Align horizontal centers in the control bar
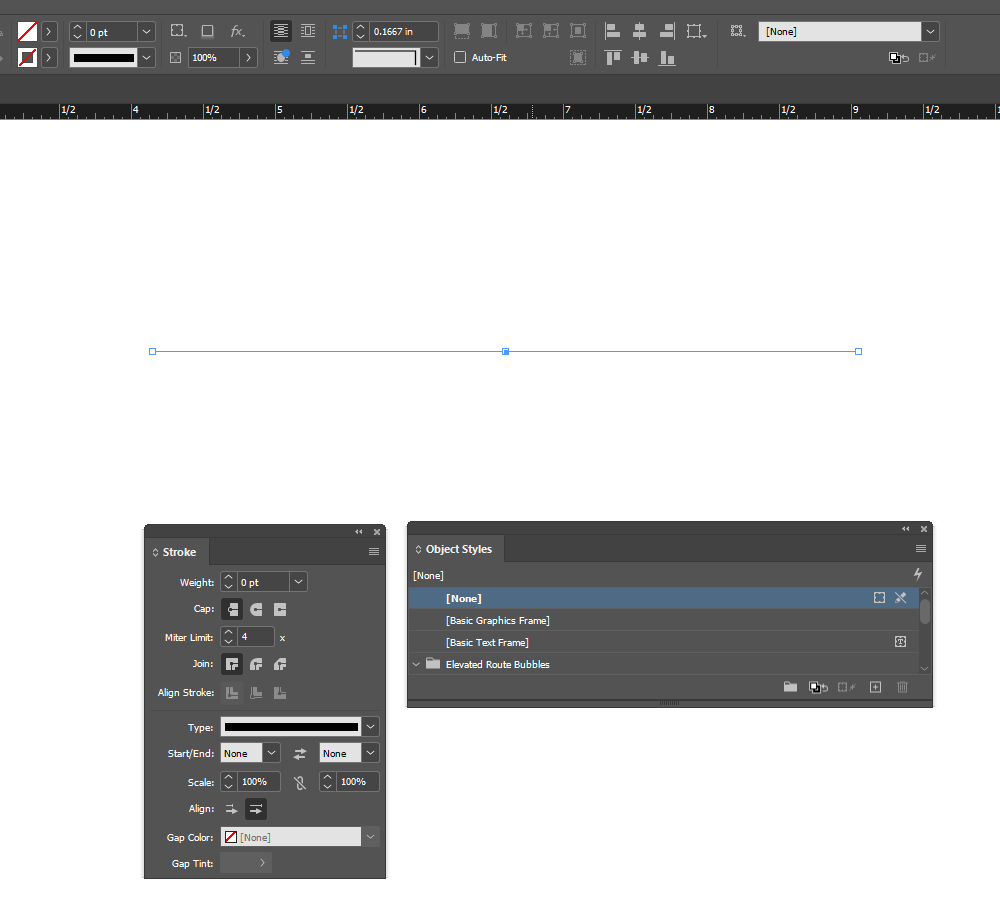Viewport: 1000px width, 918px height. point(639,31)
